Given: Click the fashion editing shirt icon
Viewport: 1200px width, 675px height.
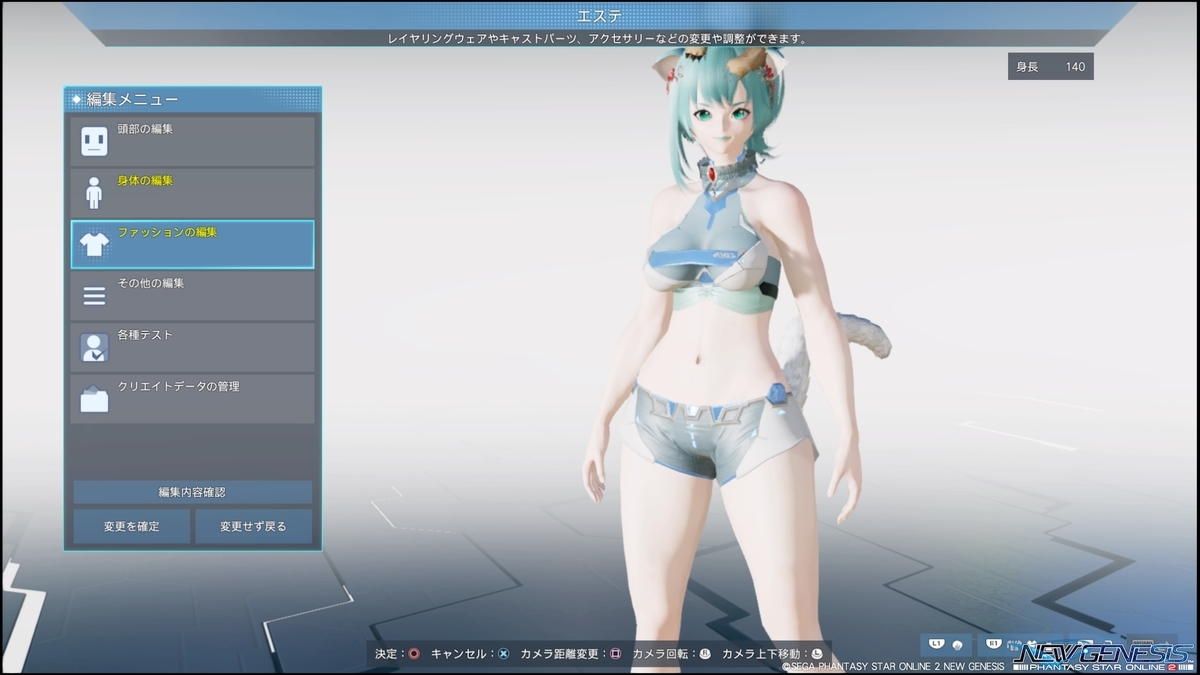Looking at the screenshot, I should (94, 244).
